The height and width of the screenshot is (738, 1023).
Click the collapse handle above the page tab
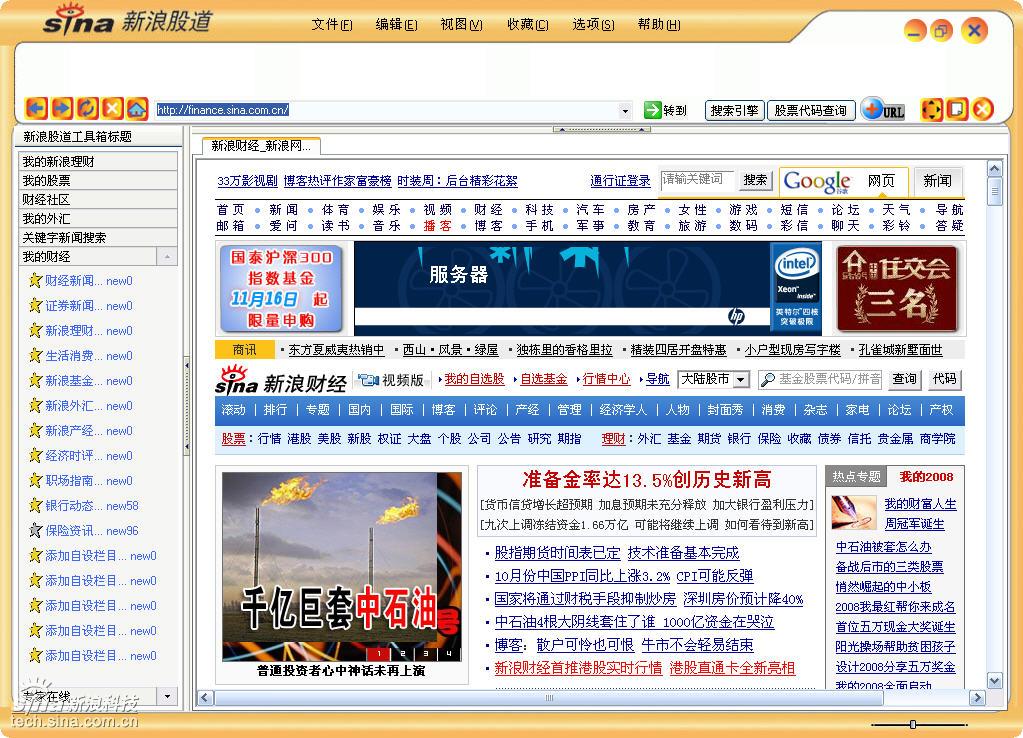click(x=601, y=129)
